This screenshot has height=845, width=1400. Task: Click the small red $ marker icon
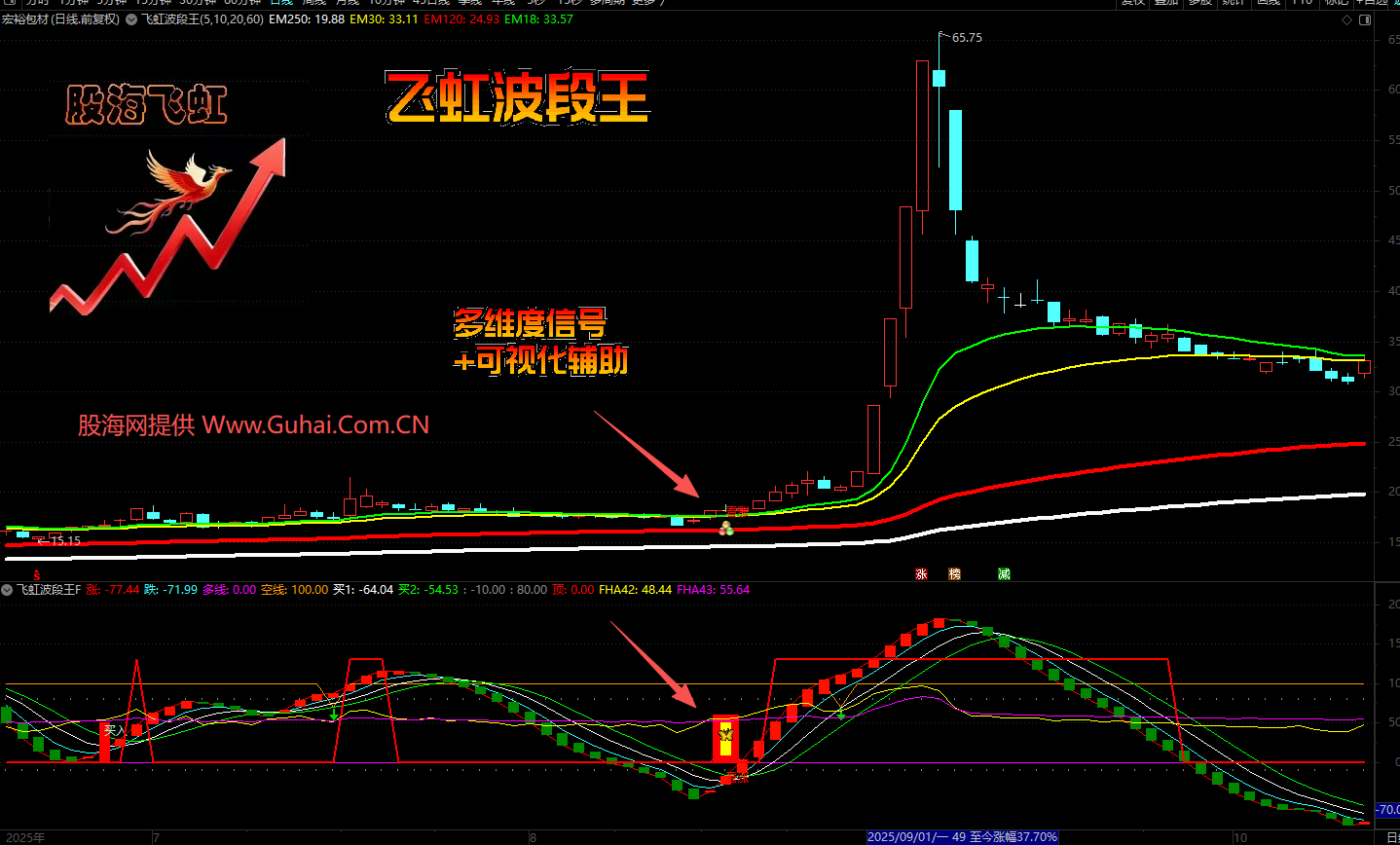point(37,575)
